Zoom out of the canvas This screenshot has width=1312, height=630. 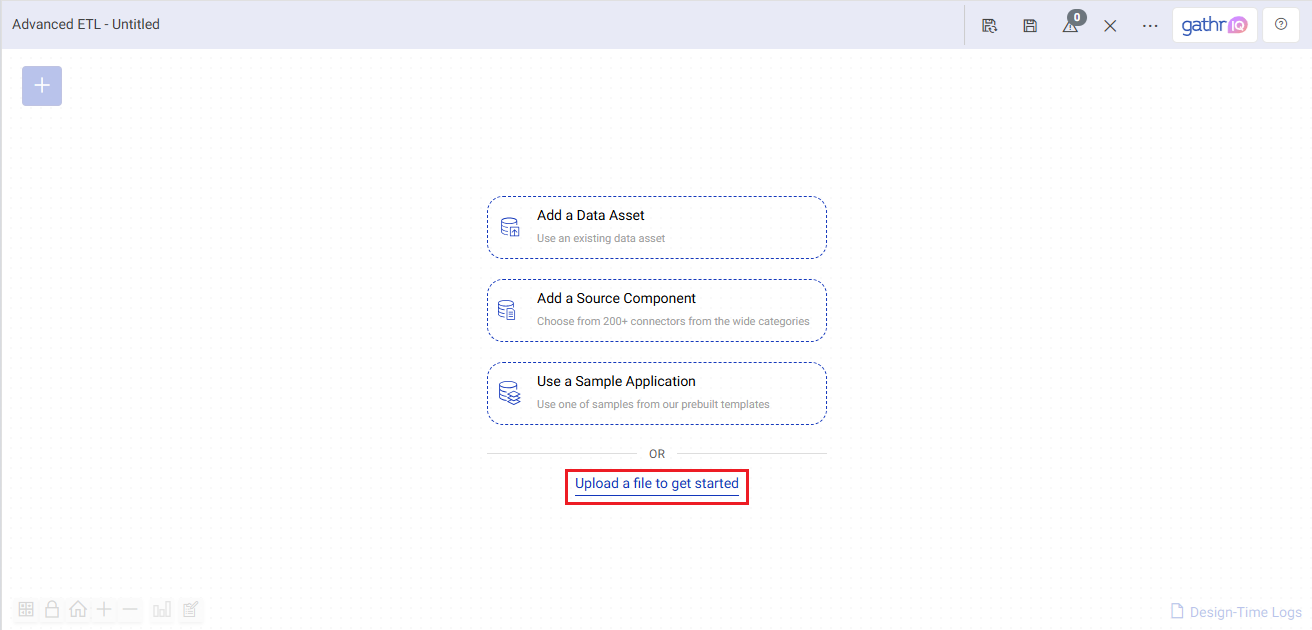tap(129, 609)
